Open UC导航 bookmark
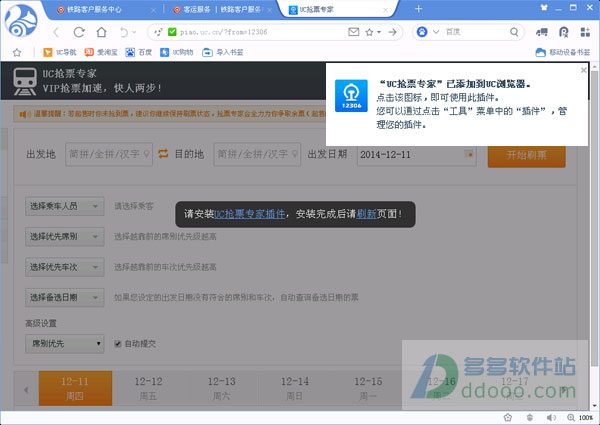This screenshot has width=600, height=425. click(59, 52)
